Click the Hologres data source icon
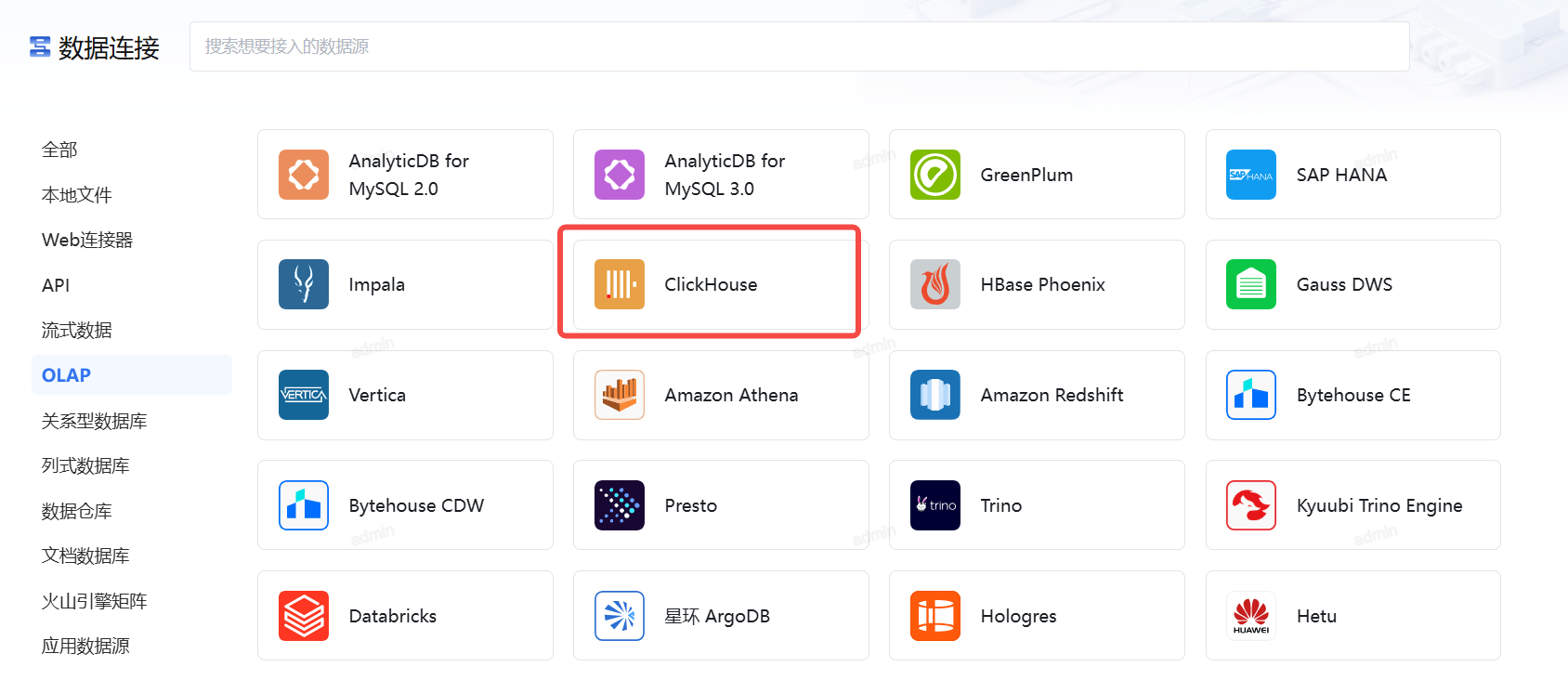The width and height of the screenshot is (1568, 693). point(934,616)
